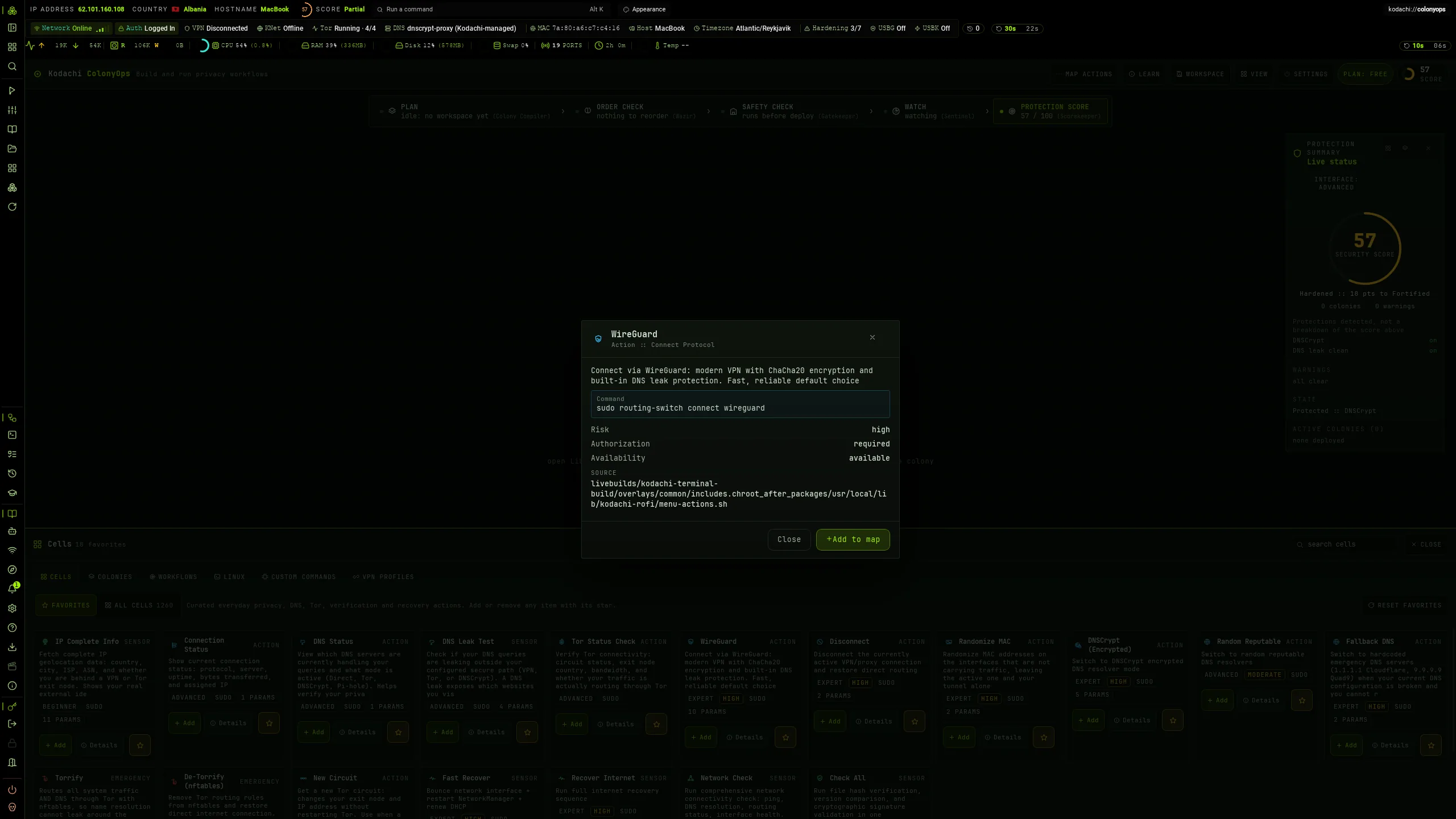Viewport: 1456px width, 819px height.
Task: Click the command text sudo routing-switch connect wireguard
Action: point(681,408)
